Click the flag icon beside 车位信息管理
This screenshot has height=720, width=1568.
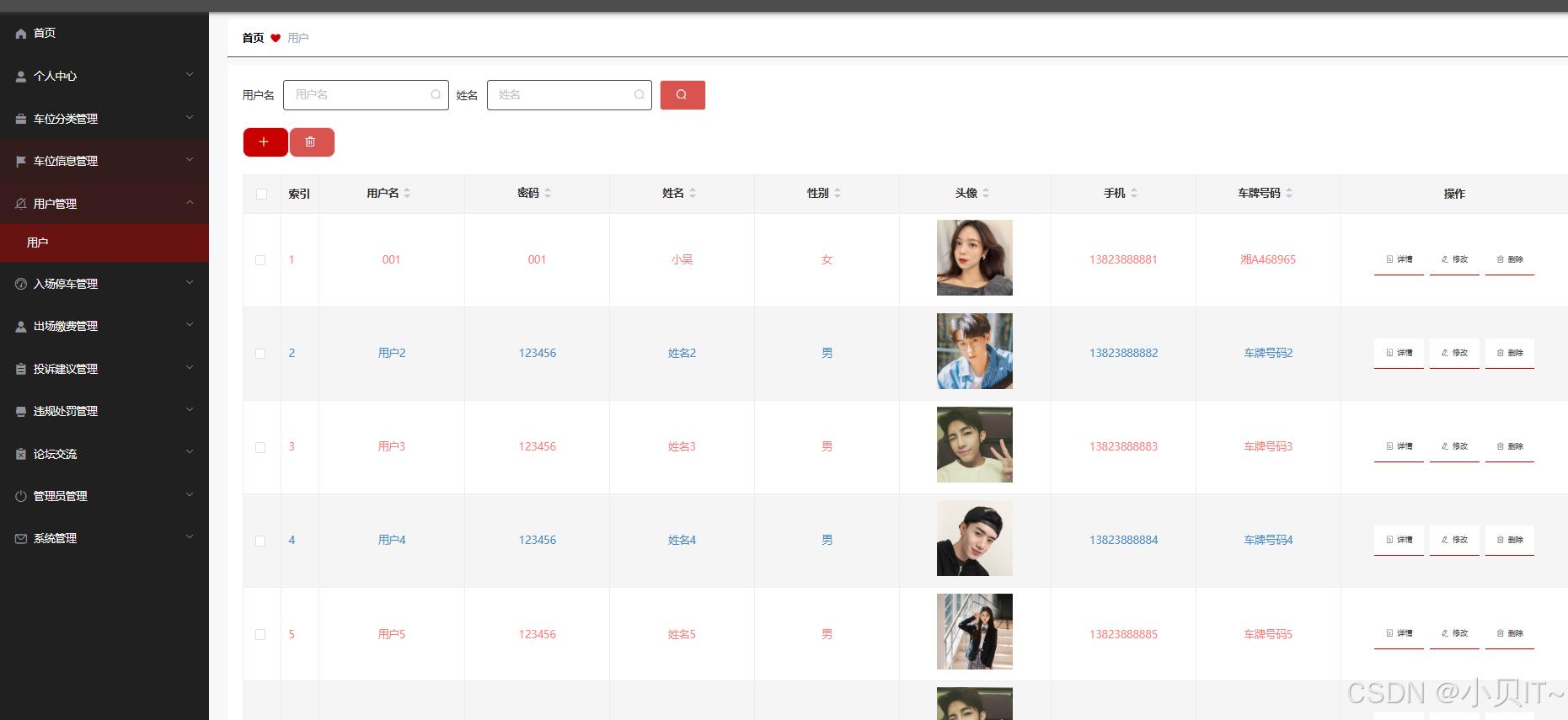point(21,161)
